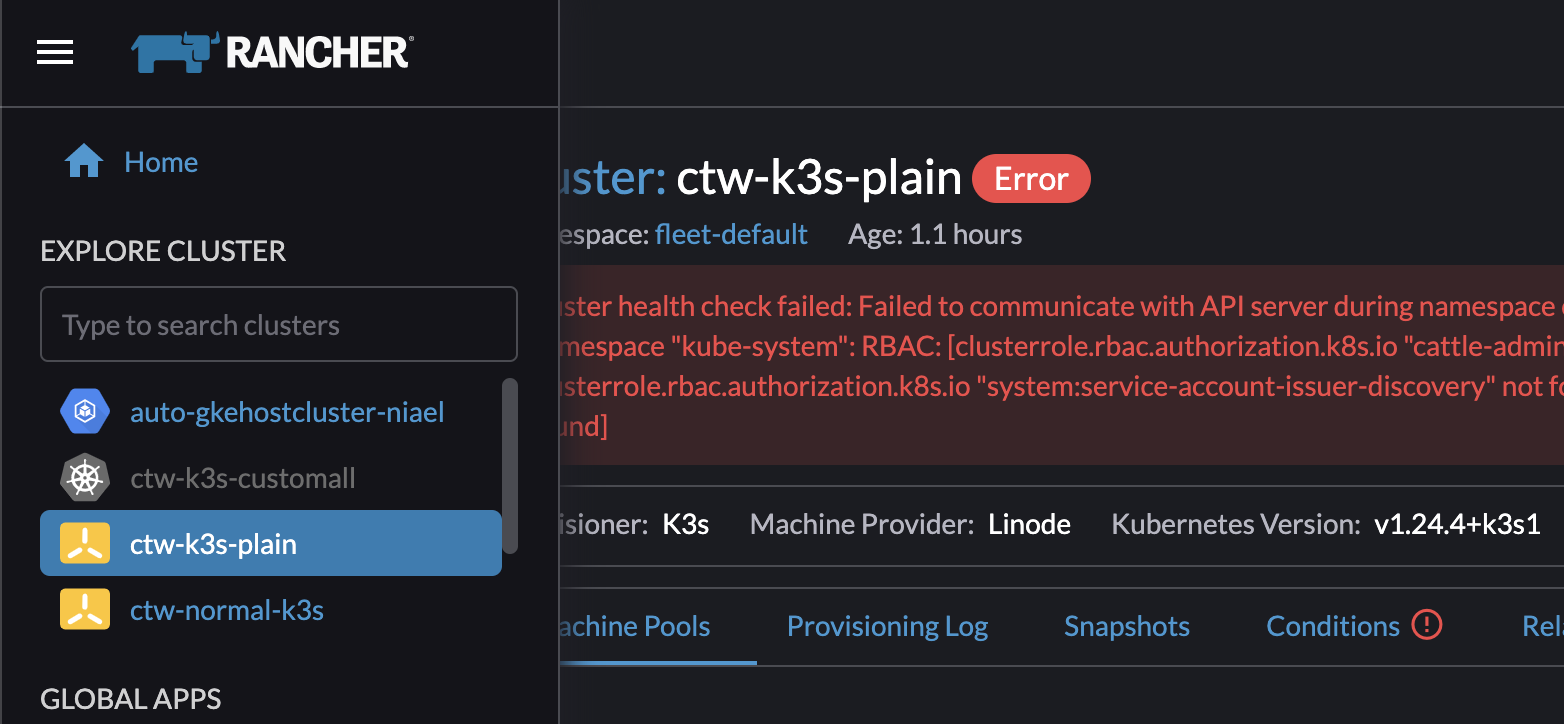
Task: Click the Kubernetes wheel icon for ctw-k3s-customall
Action: 85,477
